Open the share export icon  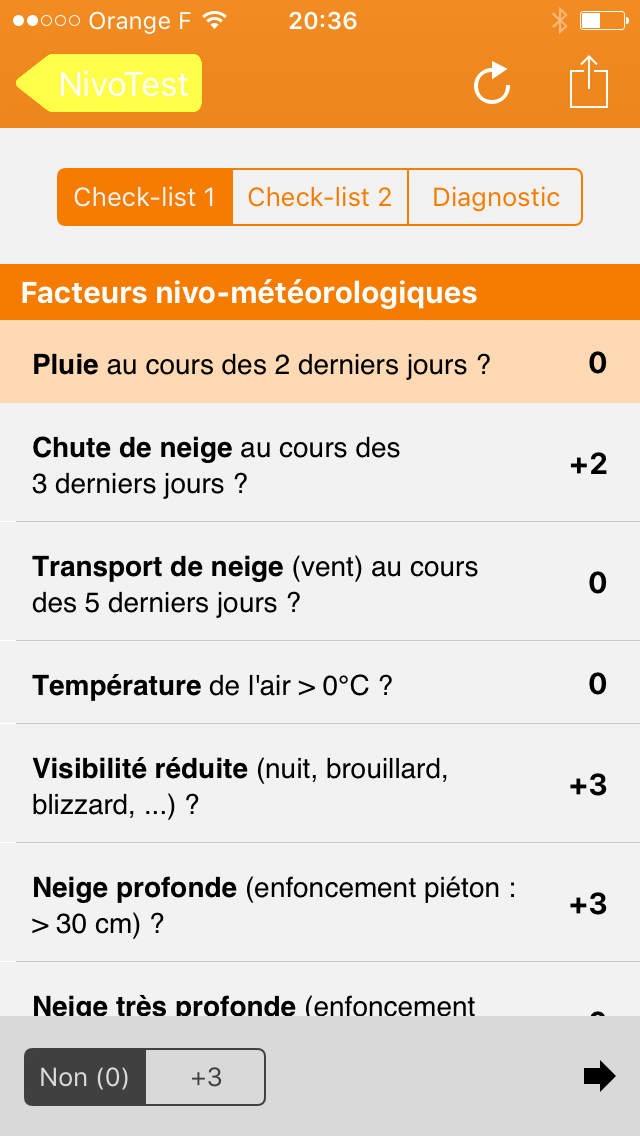pyautogui.click(x=589, y=82)
